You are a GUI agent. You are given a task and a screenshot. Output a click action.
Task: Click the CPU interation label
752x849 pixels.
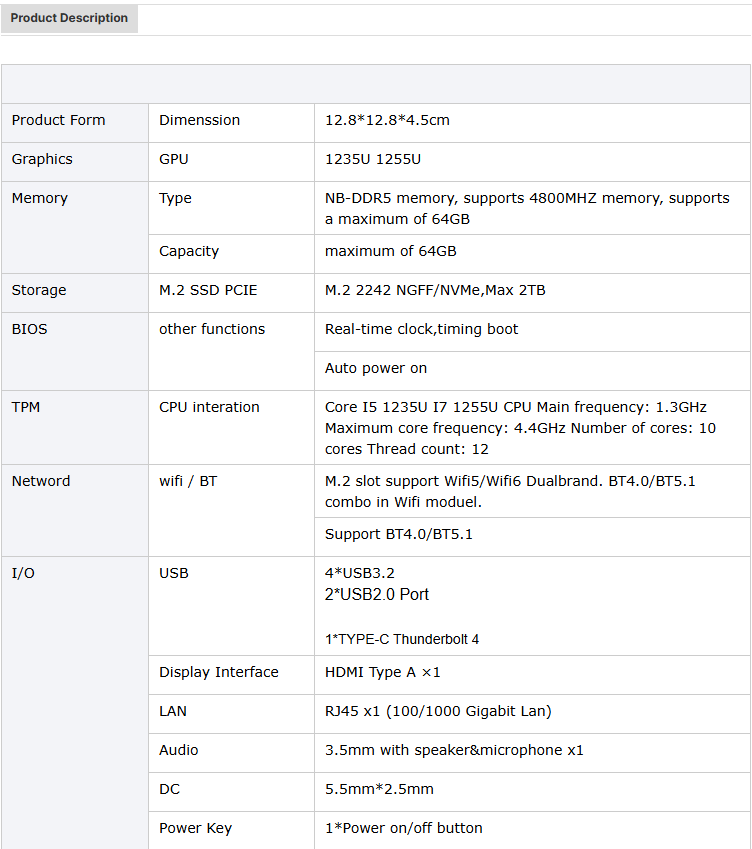click(209, 407)
